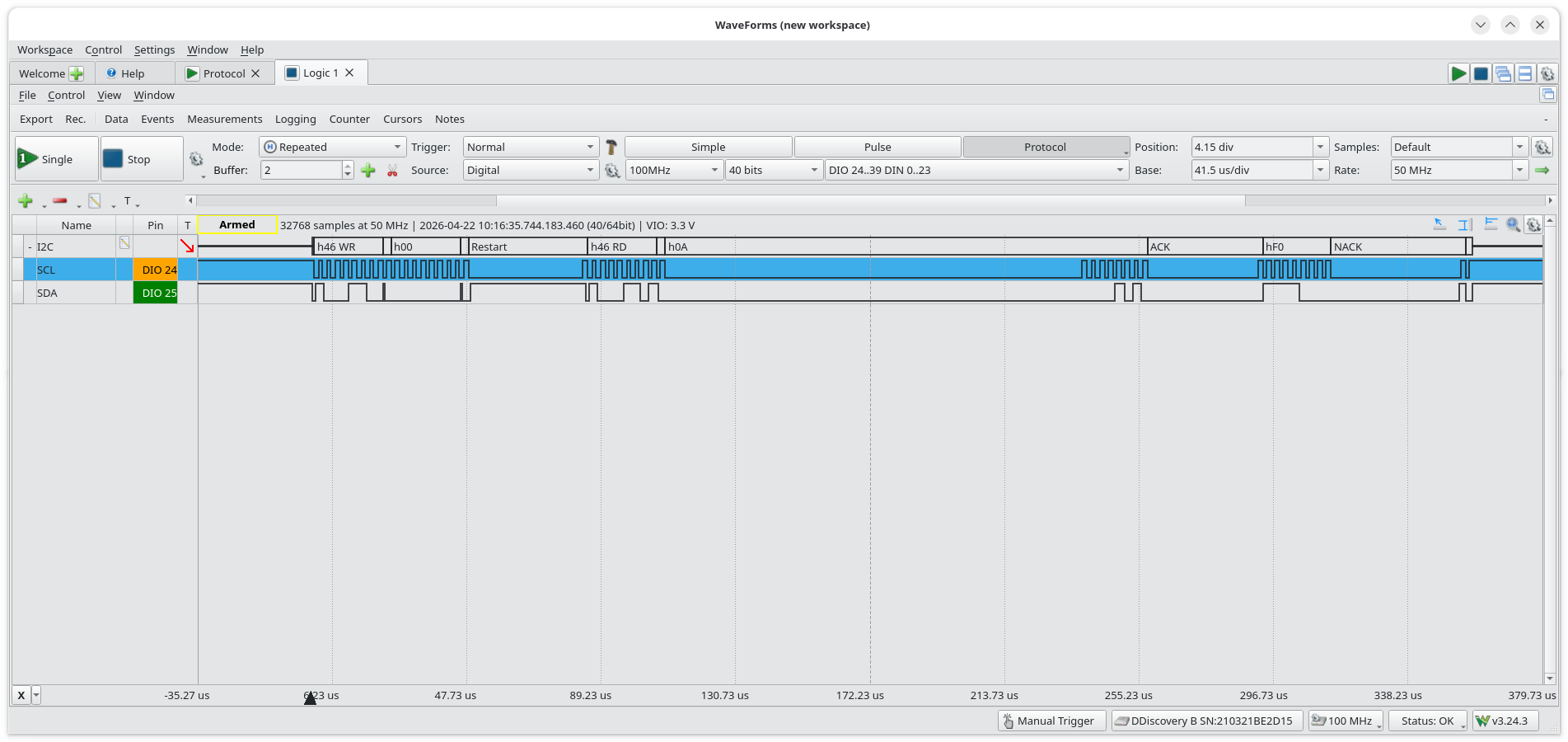Click the Single acquisition button
1568x742 pixels.
click(57, 159)
